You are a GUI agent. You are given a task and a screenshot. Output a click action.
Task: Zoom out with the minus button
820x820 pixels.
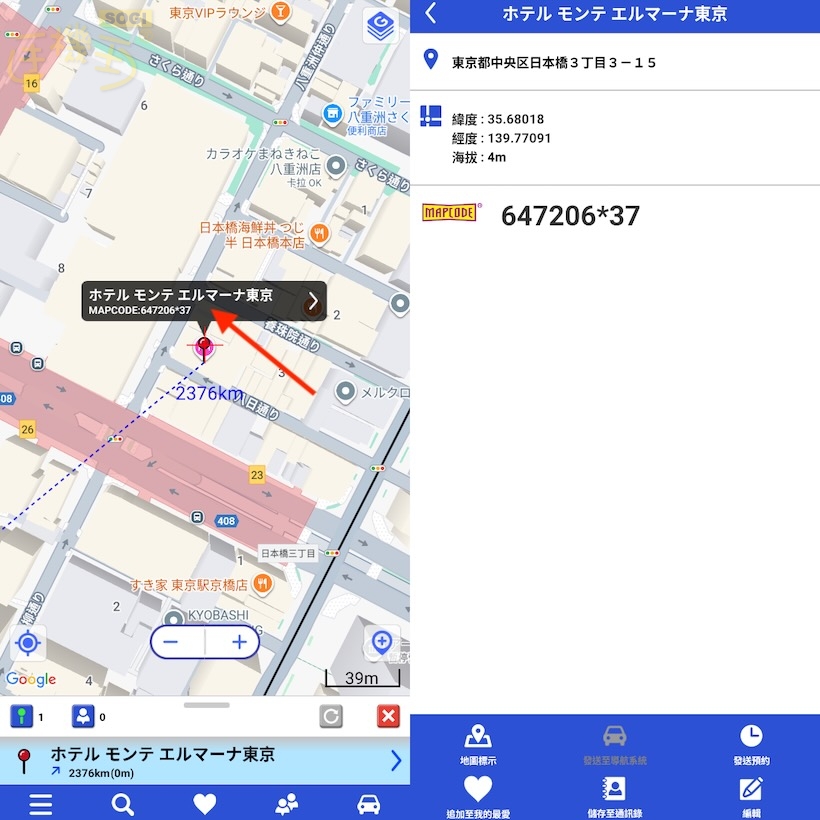tap(171, 642)
